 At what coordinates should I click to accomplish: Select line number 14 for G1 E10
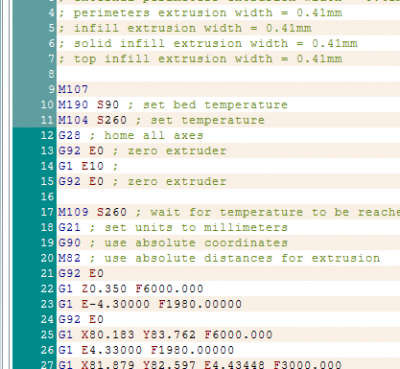tap(47, 166)
